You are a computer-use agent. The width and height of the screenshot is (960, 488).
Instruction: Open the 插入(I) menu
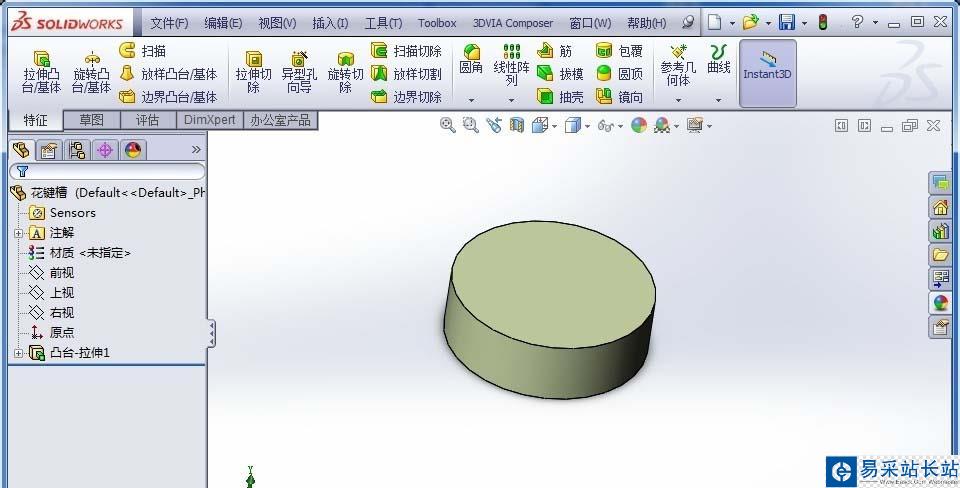tap(330, 23)
